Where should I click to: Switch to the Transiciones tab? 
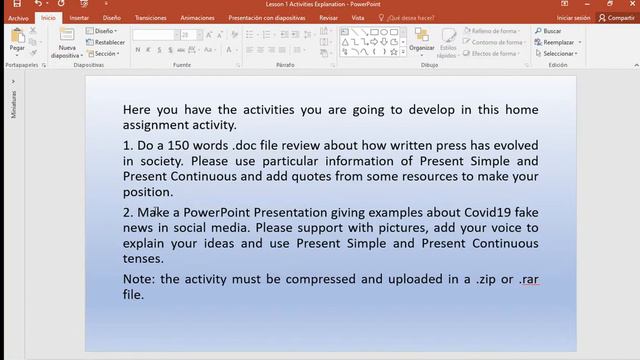tap(151, 18)
